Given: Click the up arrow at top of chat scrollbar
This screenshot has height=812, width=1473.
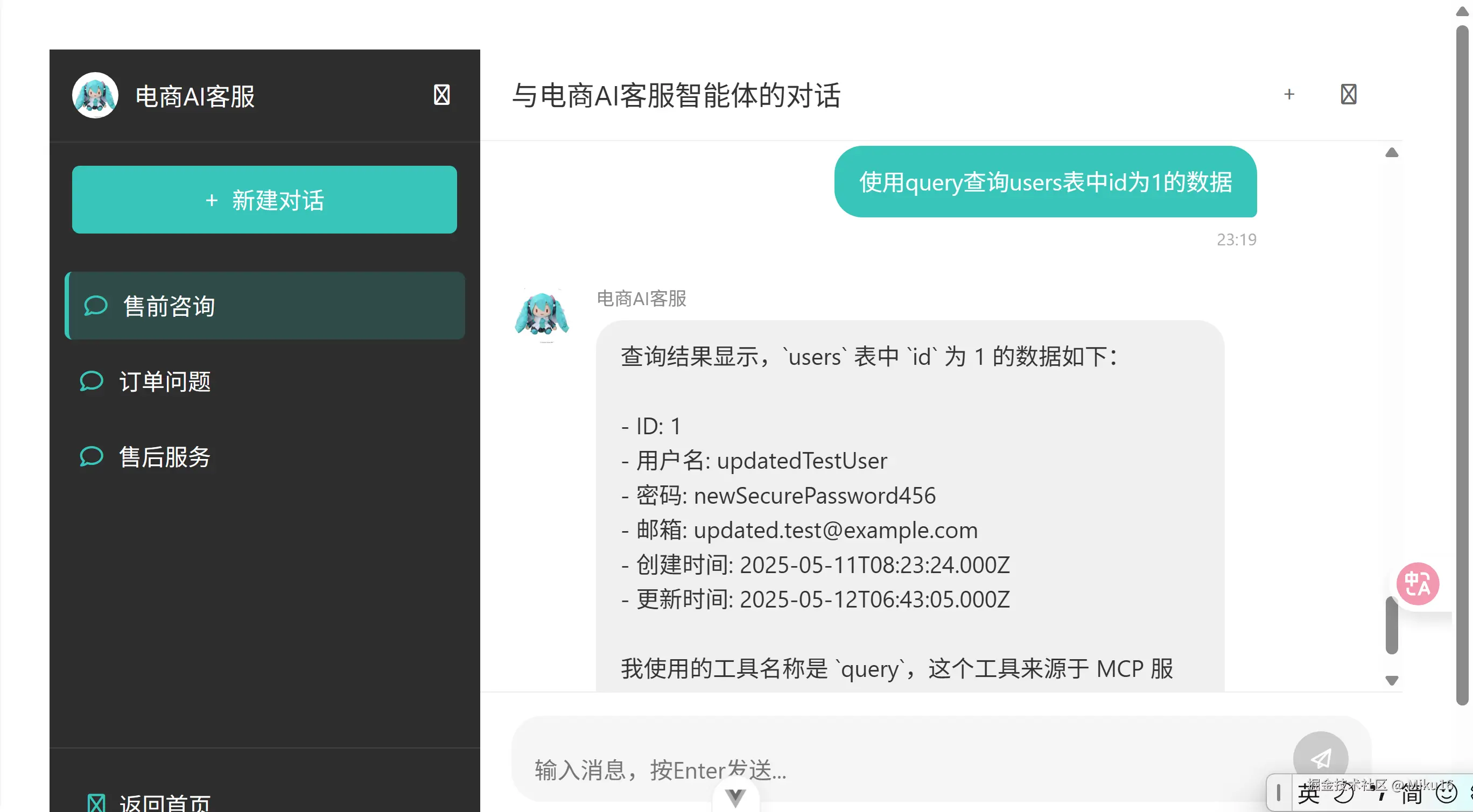Looking at the screenshot, I should point(1392,152).
